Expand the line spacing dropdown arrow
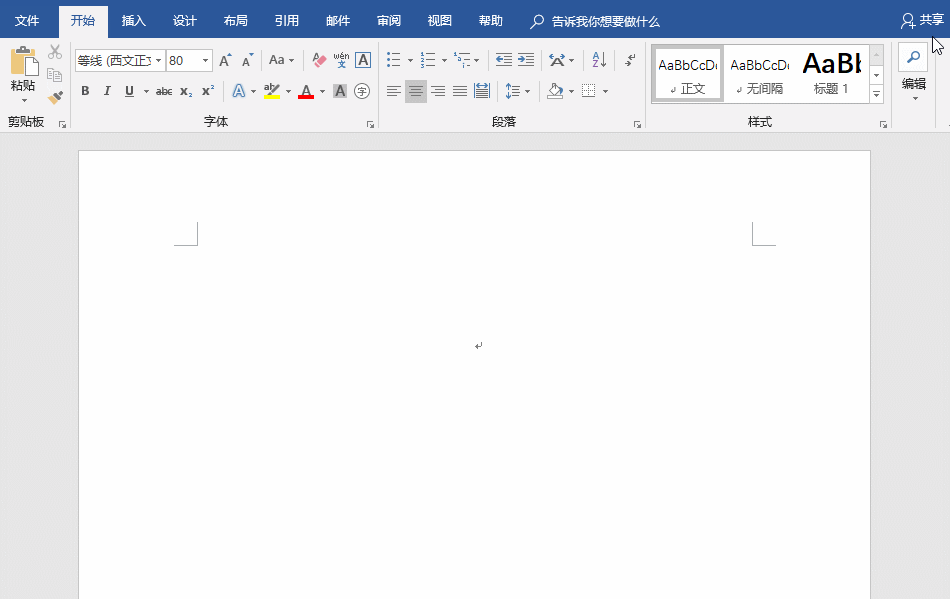 click(527, 91)
